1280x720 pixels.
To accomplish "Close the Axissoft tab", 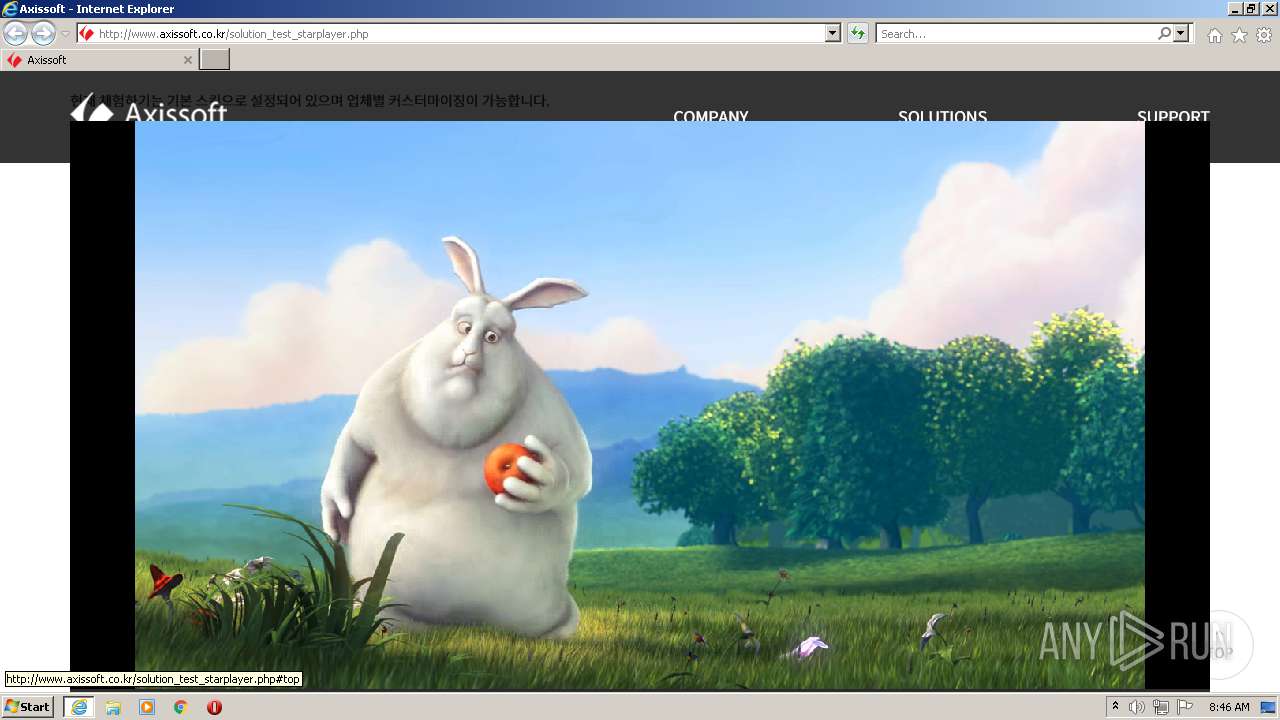I will pos(187,60).
